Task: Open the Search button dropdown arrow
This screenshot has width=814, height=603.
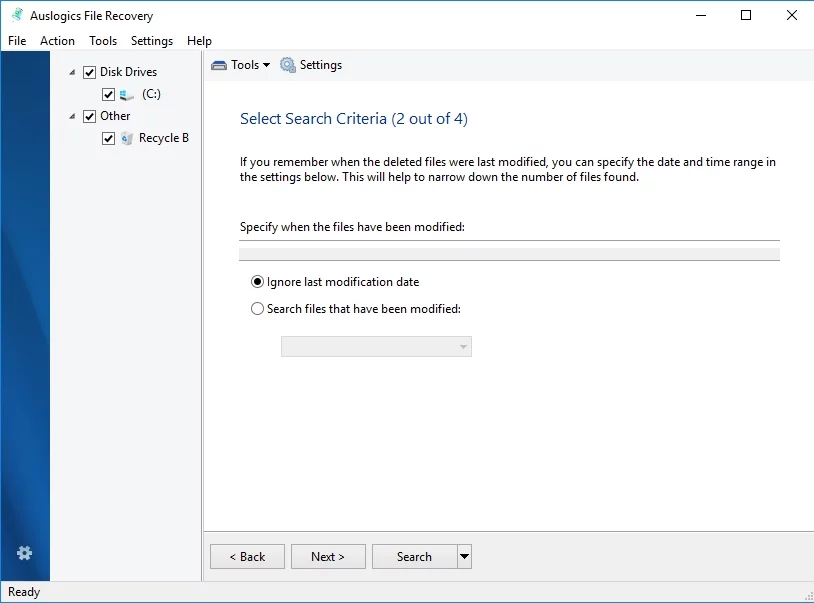Action: pyautogui.click(x=464, y=557)
